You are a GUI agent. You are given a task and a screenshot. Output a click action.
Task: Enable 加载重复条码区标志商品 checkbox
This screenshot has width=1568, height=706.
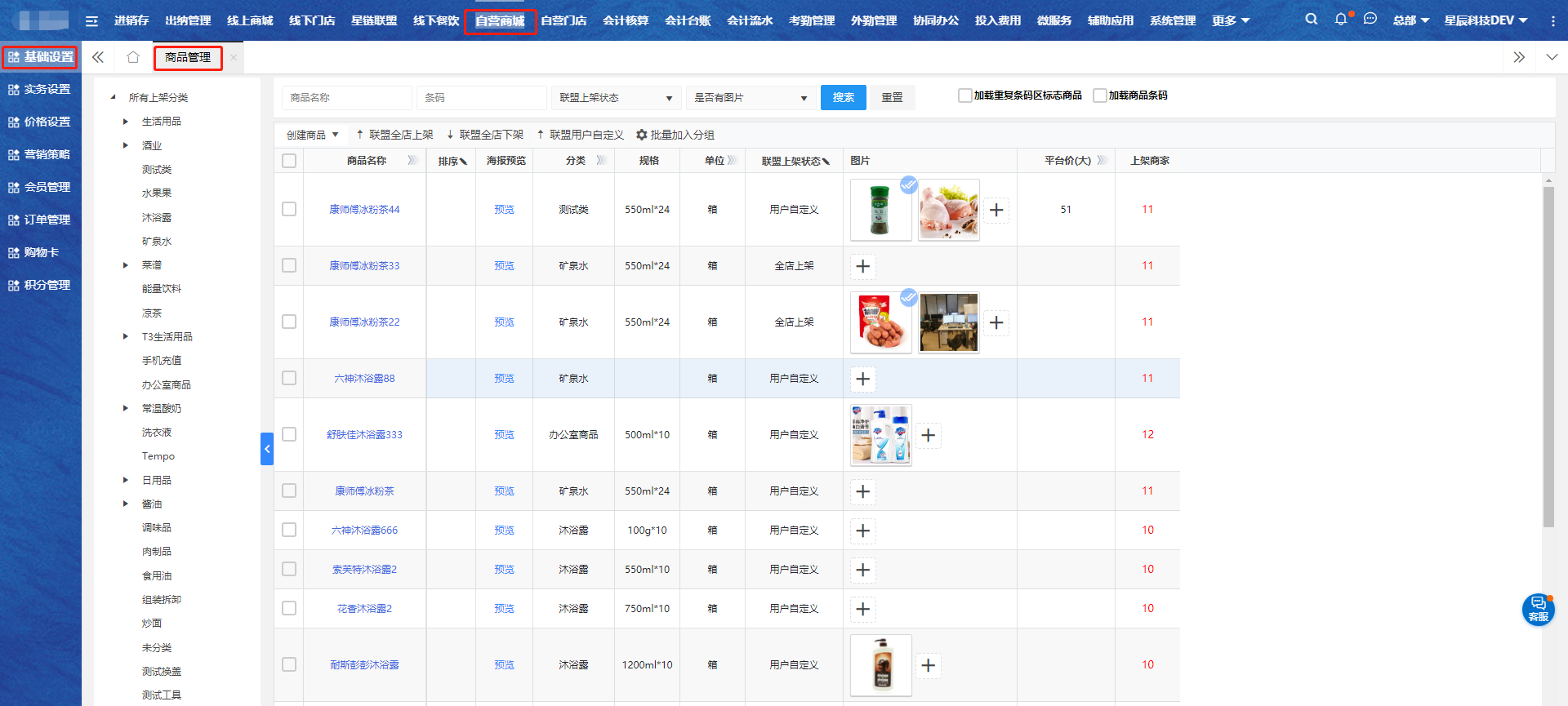point(964,95)
